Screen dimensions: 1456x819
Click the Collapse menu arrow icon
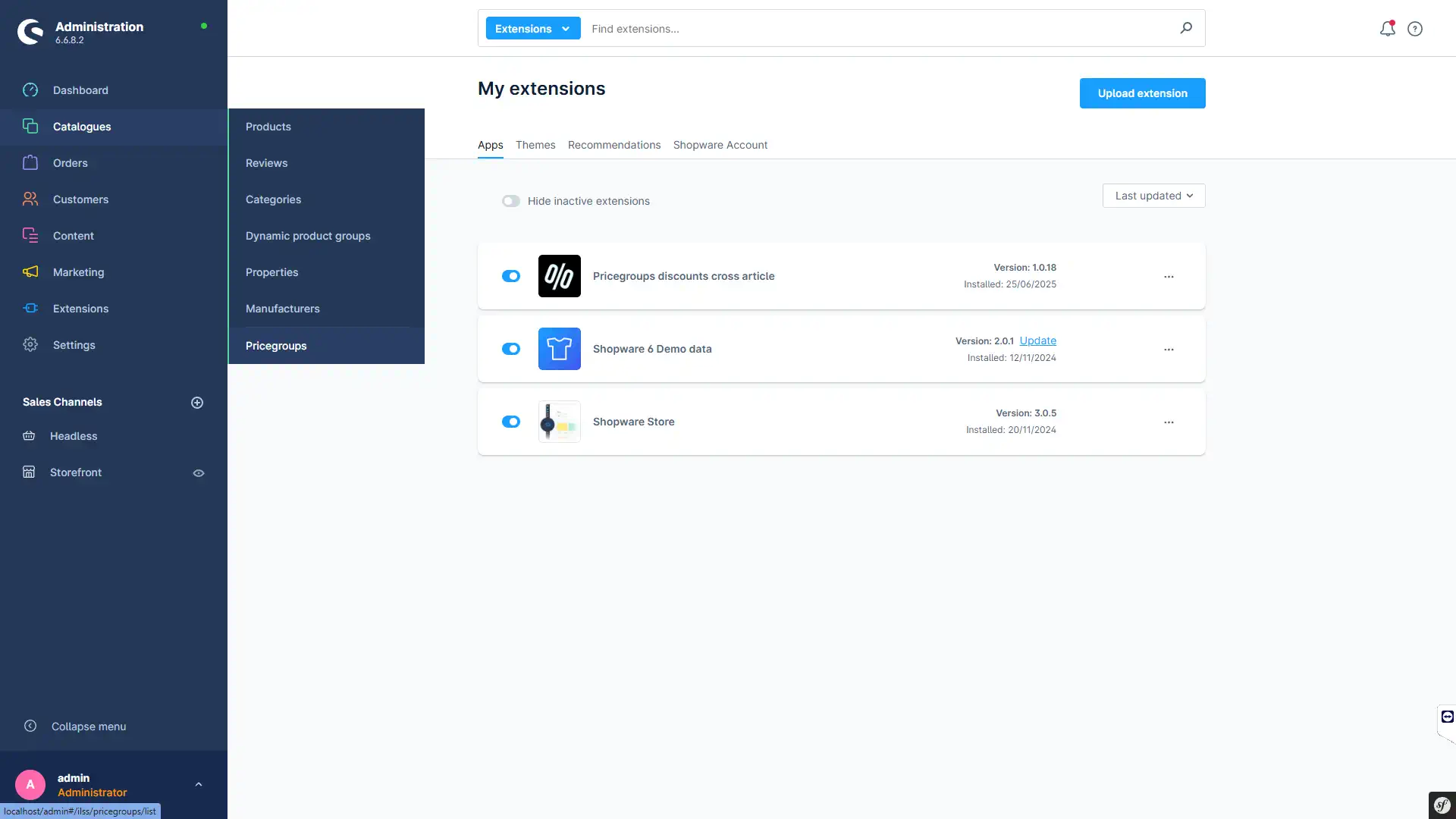(x=30, y=726)
